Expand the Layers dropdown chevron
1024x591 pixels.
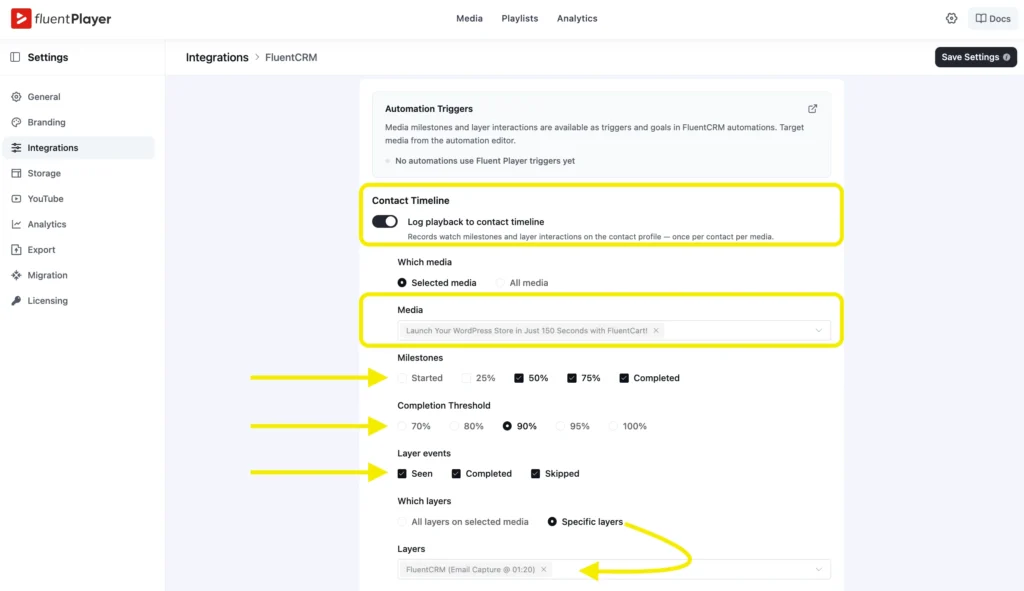pyautogui.click(x=818, y=569)
